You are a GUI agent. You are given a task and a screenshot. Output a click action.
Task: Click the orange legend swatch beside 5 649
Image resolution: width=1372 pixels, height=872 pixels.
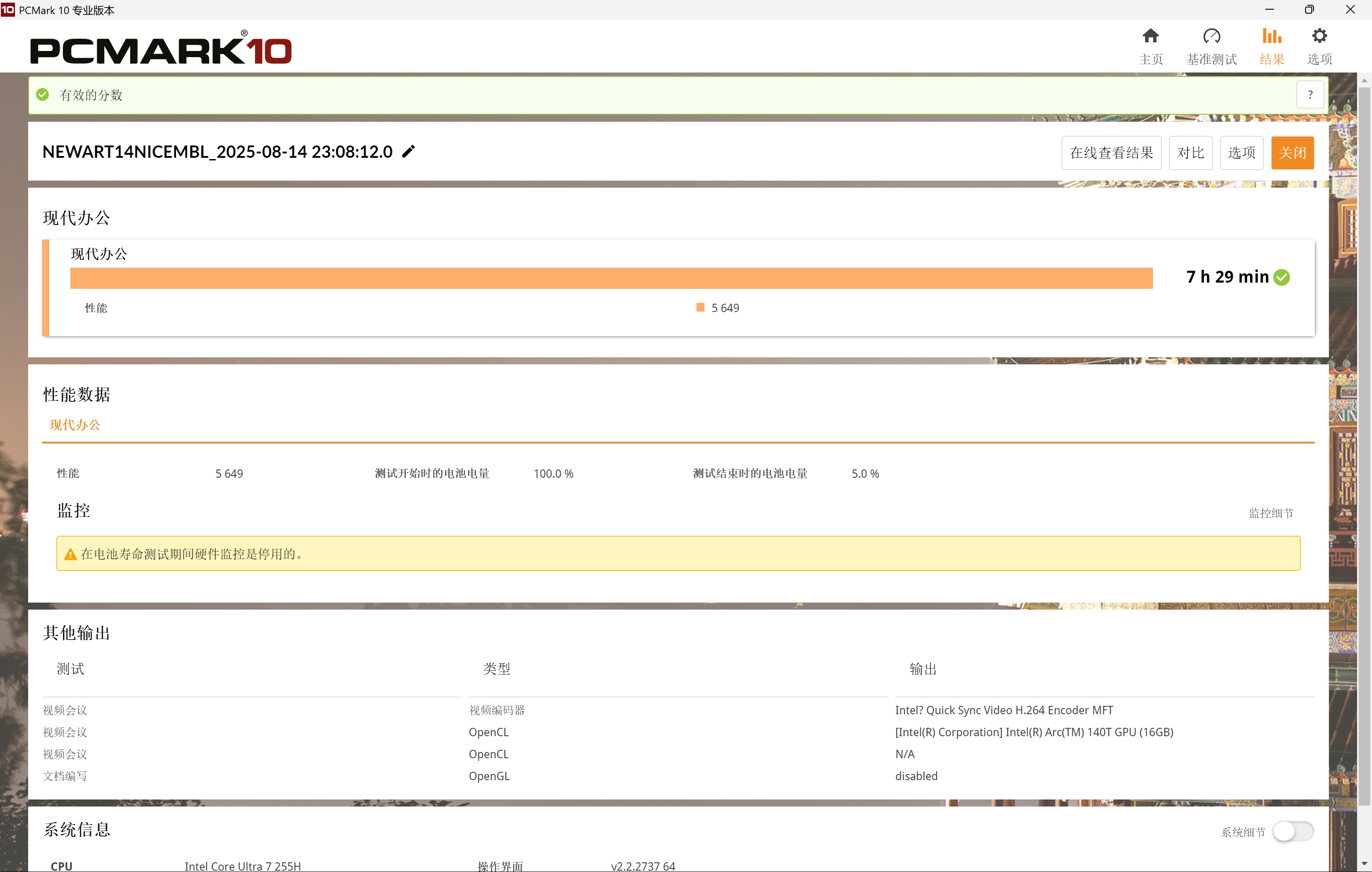click(700, 308)
